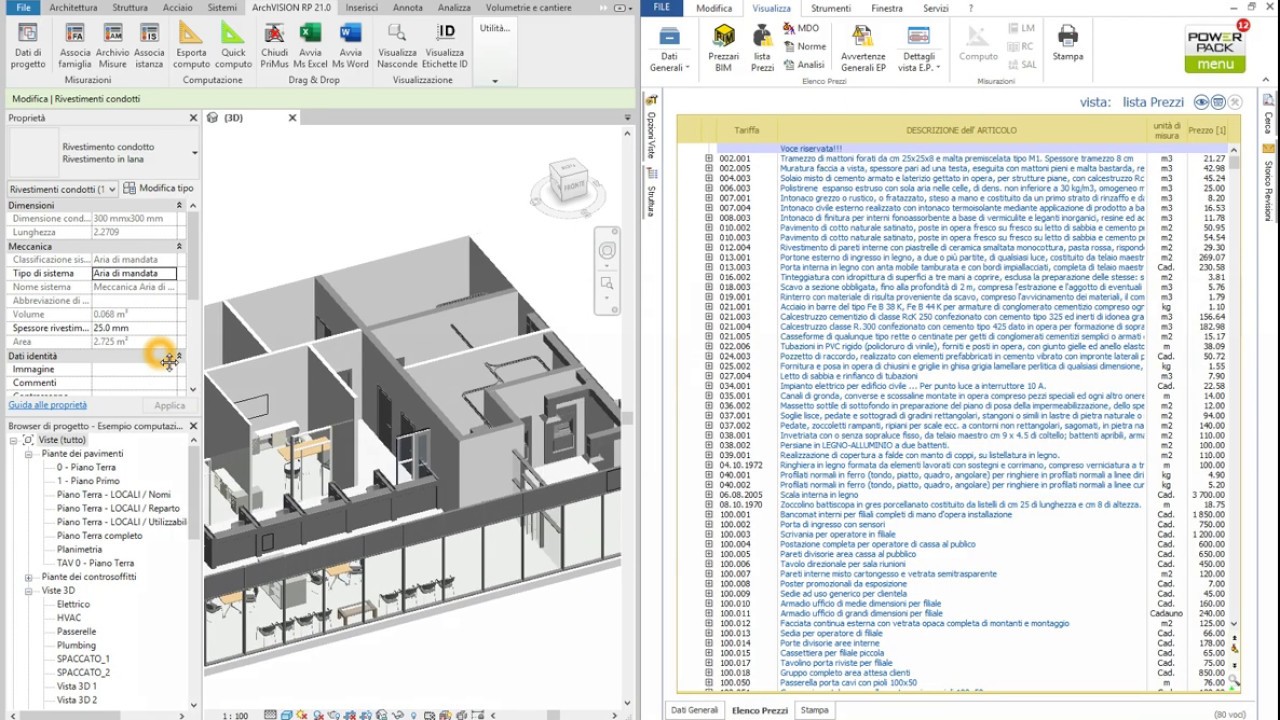1280x720 pixels.
Task: Click the Stampa printer icon
Action: click(1068, 44)
